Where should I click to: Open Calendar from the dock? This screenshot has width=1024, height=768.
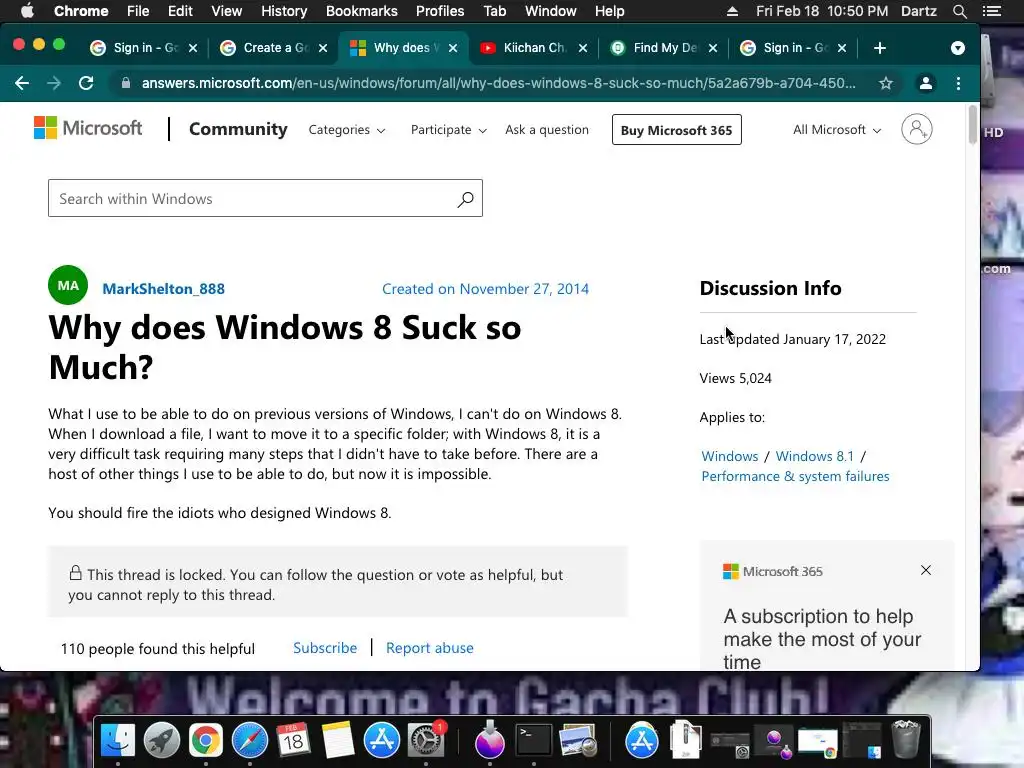coord(293,740)
